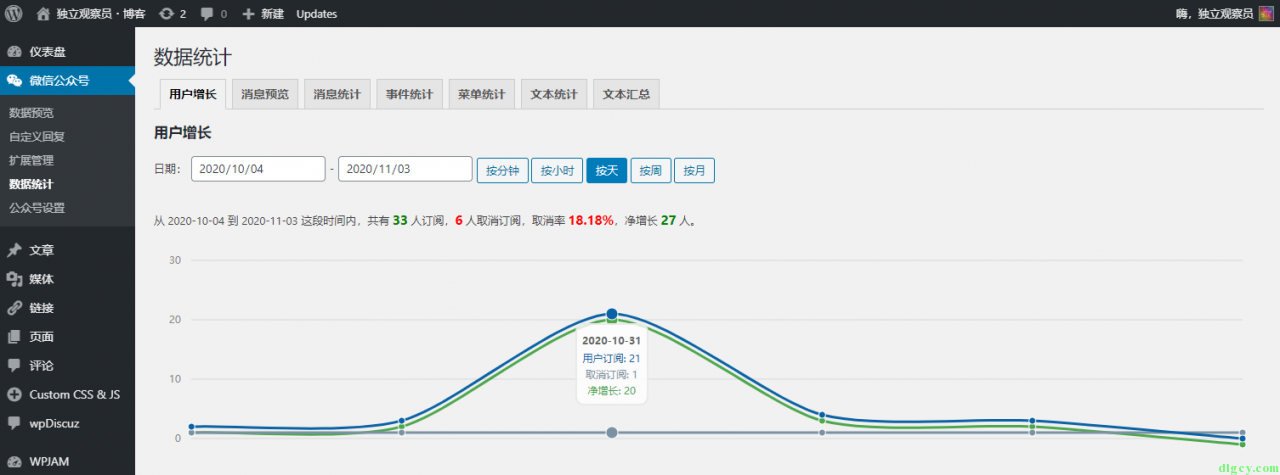Open the 媒体 menu

(x=67, y=279)
